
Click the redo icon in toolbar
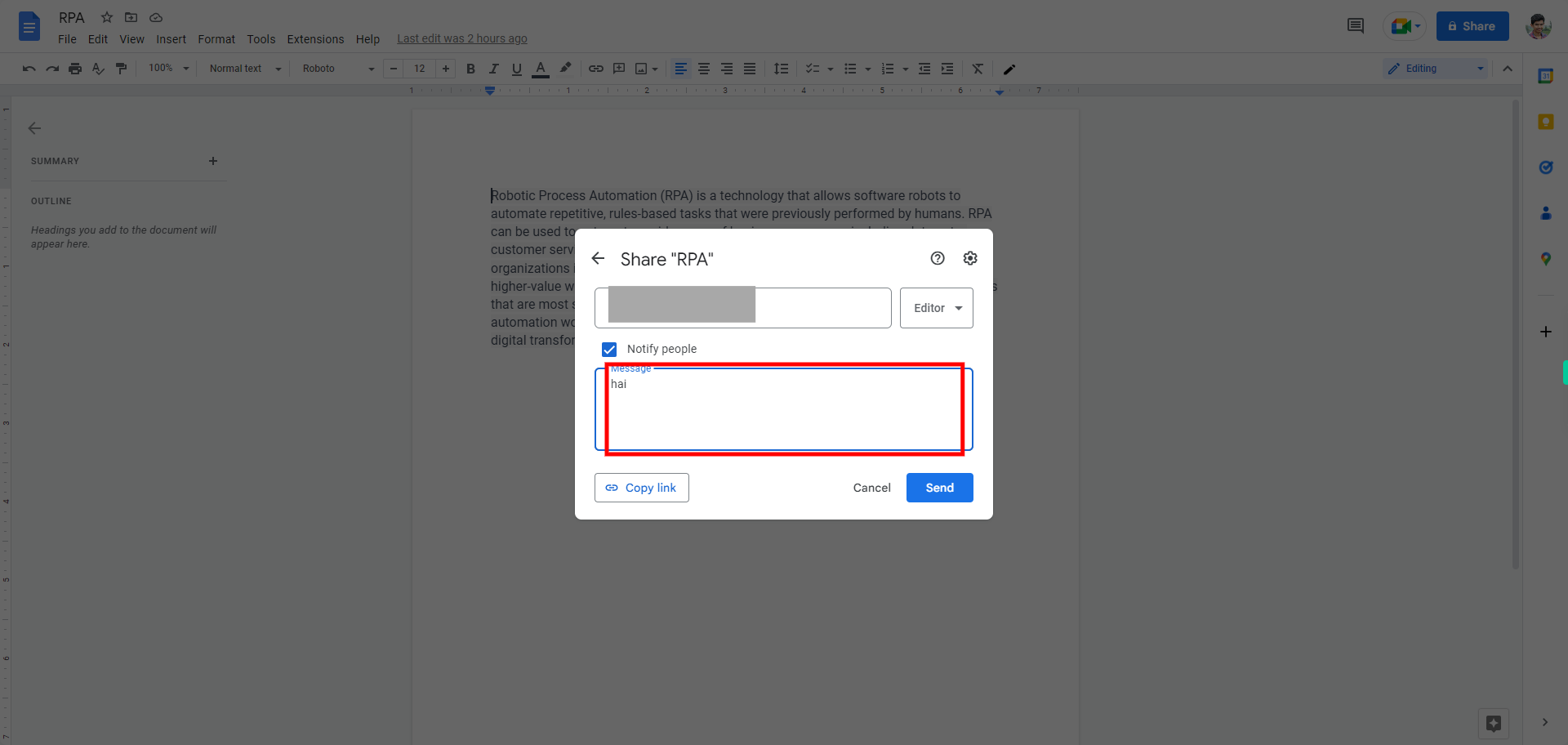[x=52, y=69]
